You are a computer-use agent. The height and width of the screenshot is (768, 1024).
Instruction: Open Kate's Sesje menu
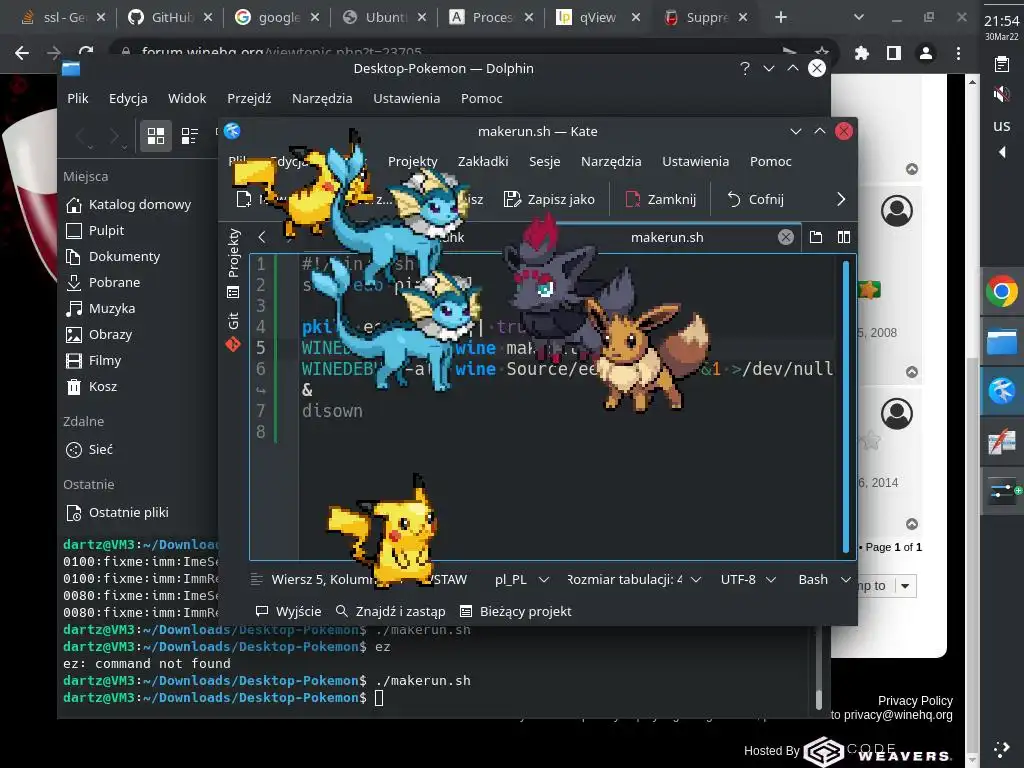click(544, 161)
